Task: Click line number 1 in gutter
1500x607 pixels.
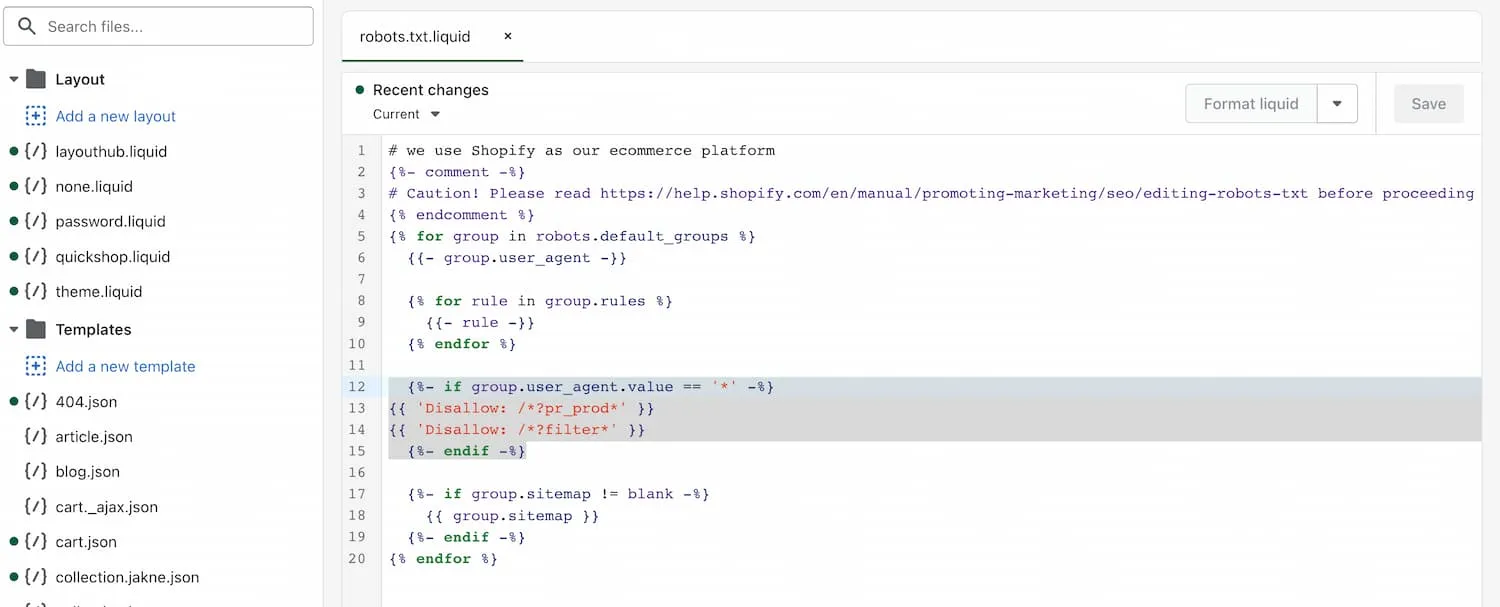Action: (362, 150)
